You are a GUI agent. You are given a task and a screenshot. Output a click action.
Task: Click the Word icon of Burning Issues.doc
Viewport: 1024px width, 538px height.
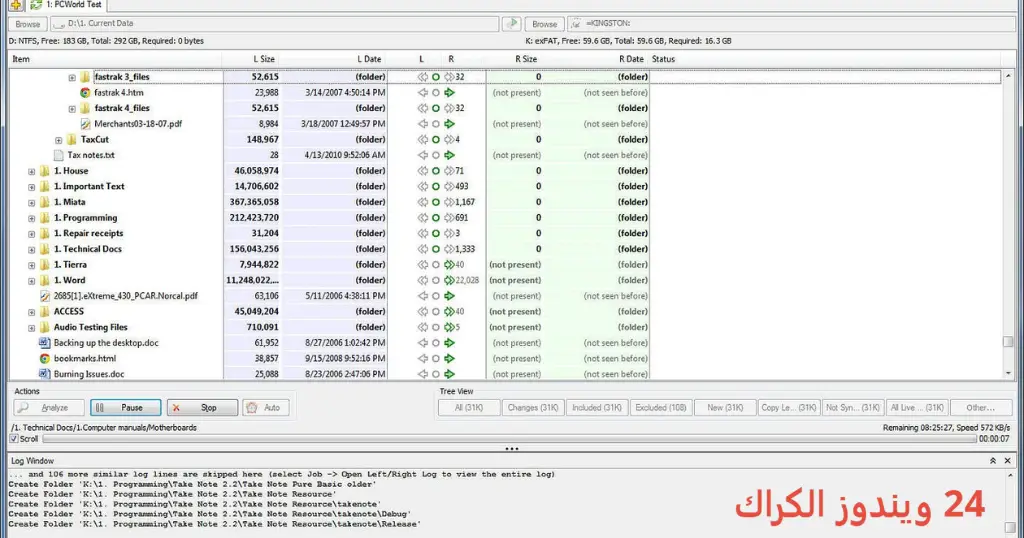(44, 374)
